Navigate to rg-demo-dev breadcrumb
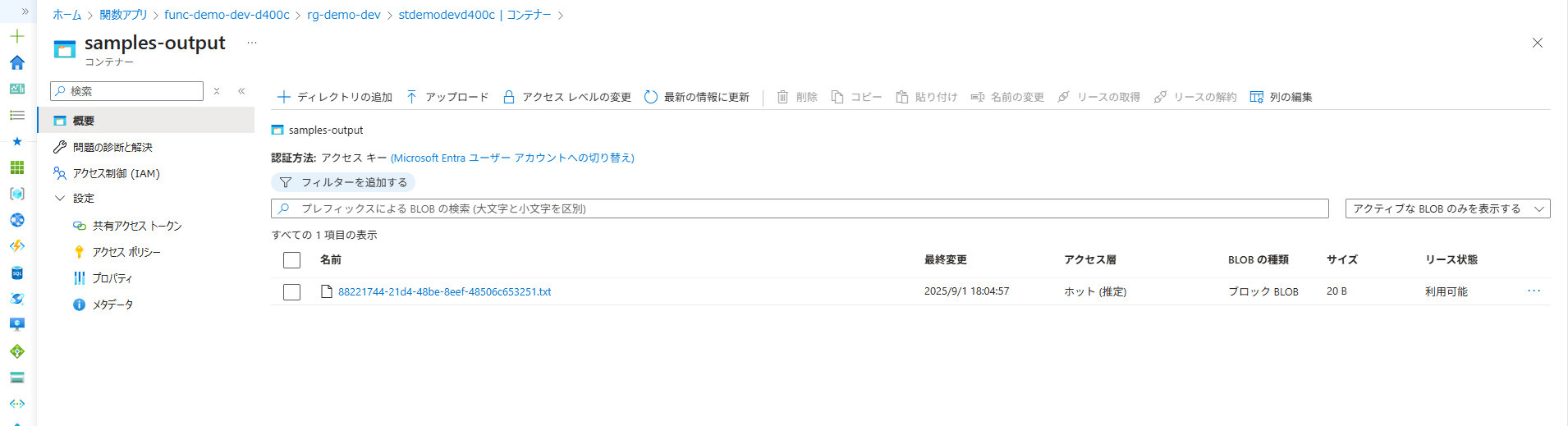Screen dimensions: 1568x426 (344, 15)
